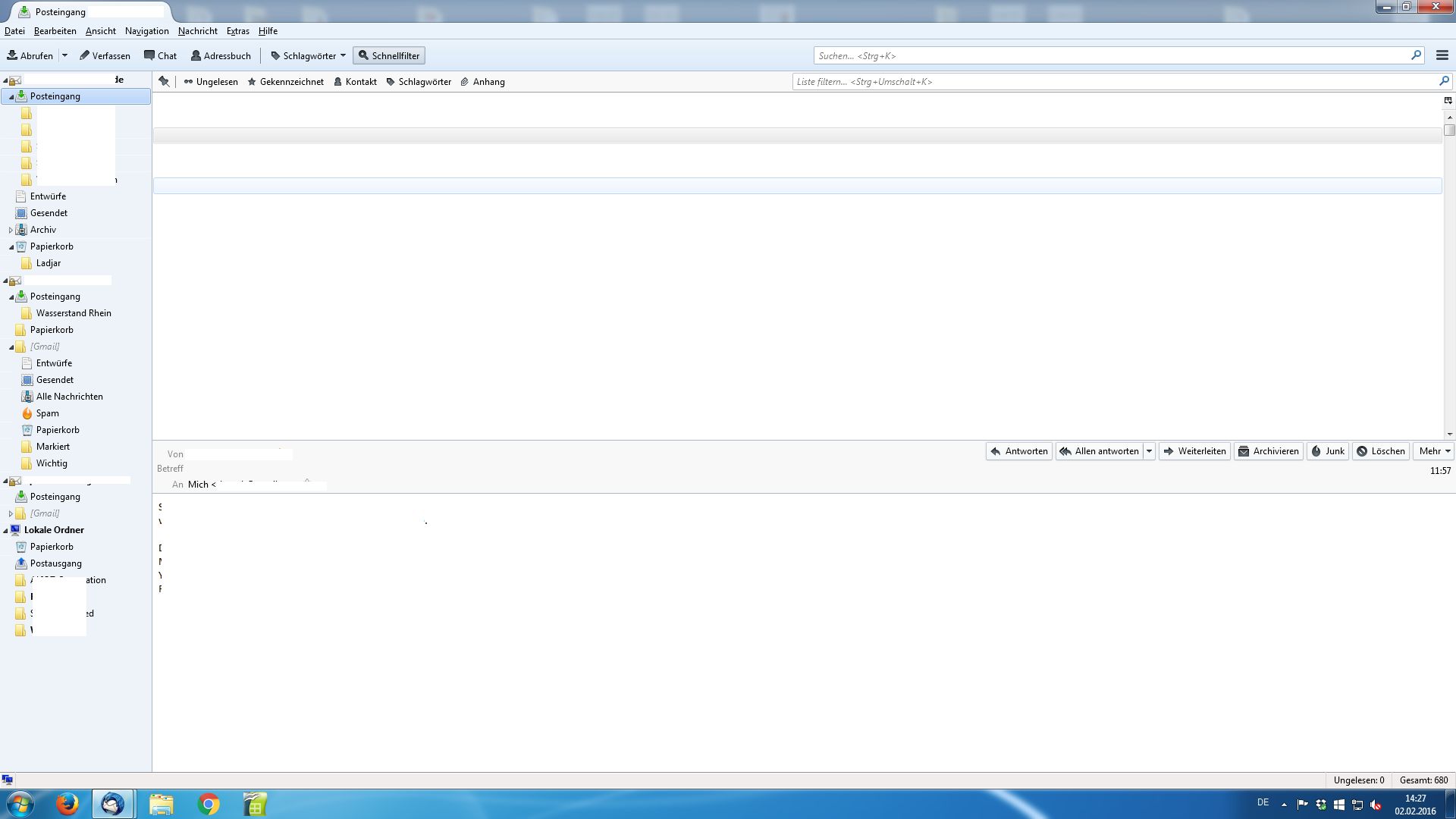Open Verfassen to compose a message
1456x819 pixels.
tap(105, 55)
